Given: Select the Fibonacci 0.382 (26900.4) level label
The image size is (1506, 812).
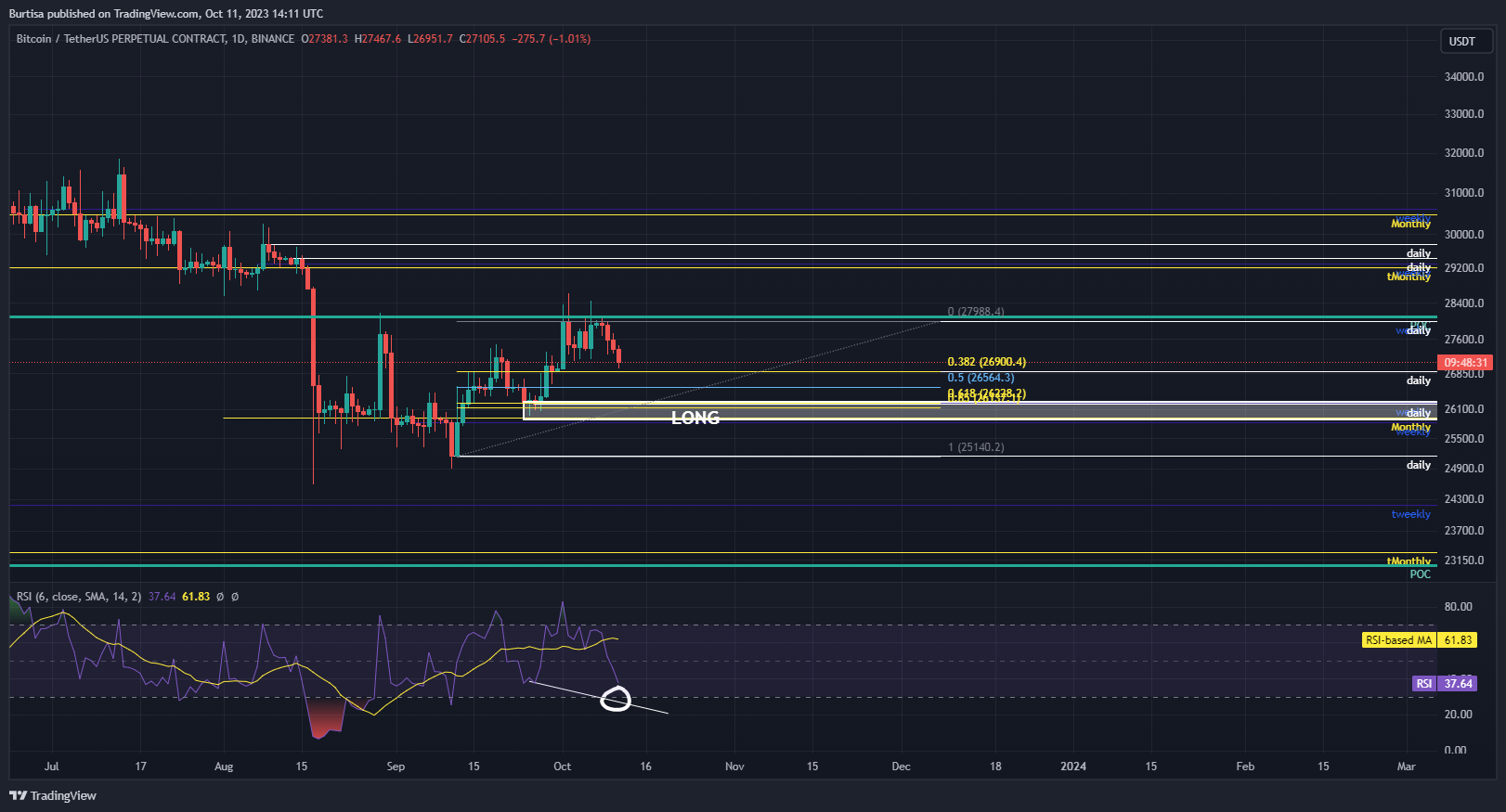Looking at the screenshot, I should click(986, 362).
